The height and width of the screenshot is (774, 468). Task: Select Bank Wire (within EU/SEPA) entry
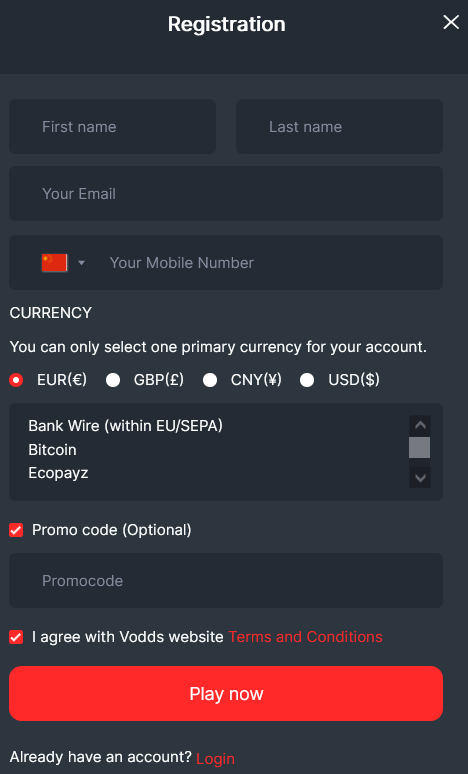click(125, 426)
